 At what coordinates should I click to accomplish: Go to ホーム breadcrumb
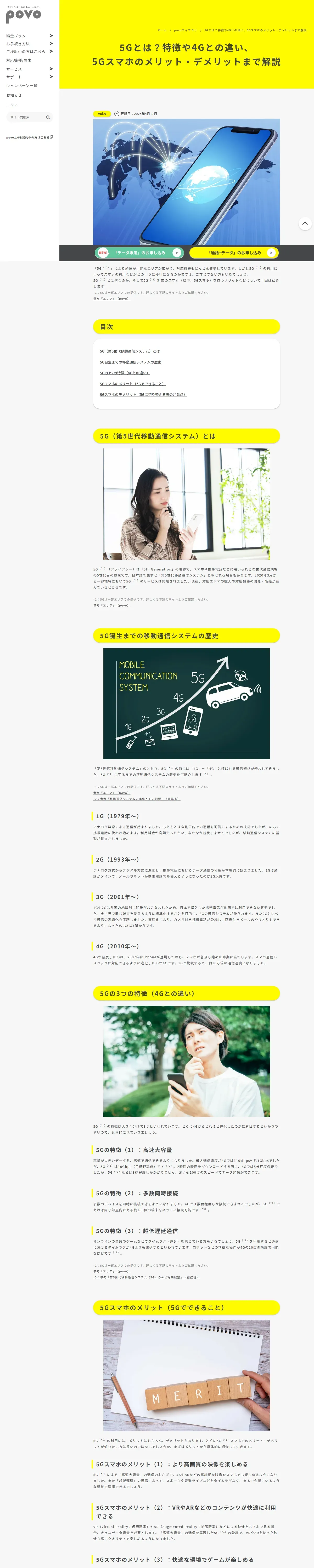[x=162, y=30]
